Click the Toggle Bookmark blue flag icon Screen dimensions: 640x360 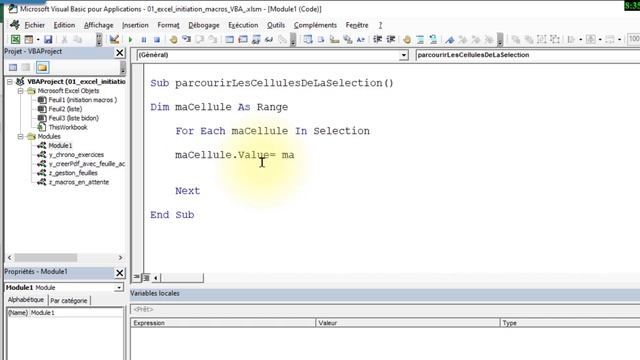(450, 40)
